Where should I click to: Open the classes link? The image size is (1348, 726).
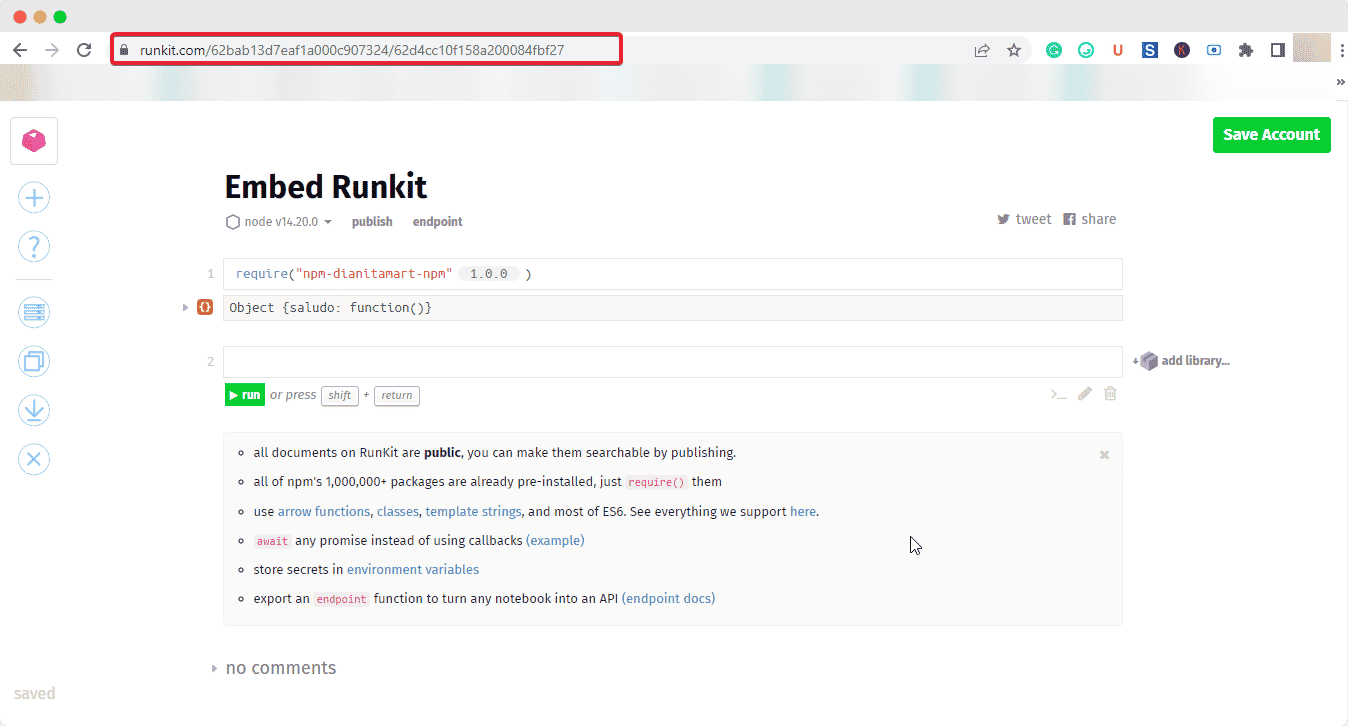tap(398, 511)
